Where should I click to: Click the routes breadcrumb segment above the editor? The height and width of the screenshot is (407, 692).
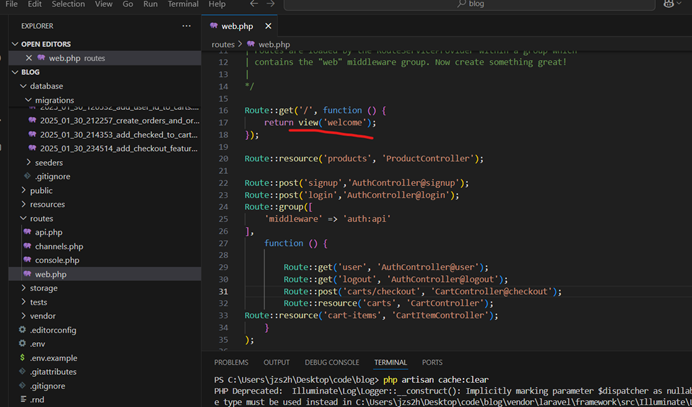[x=223, y=44]
